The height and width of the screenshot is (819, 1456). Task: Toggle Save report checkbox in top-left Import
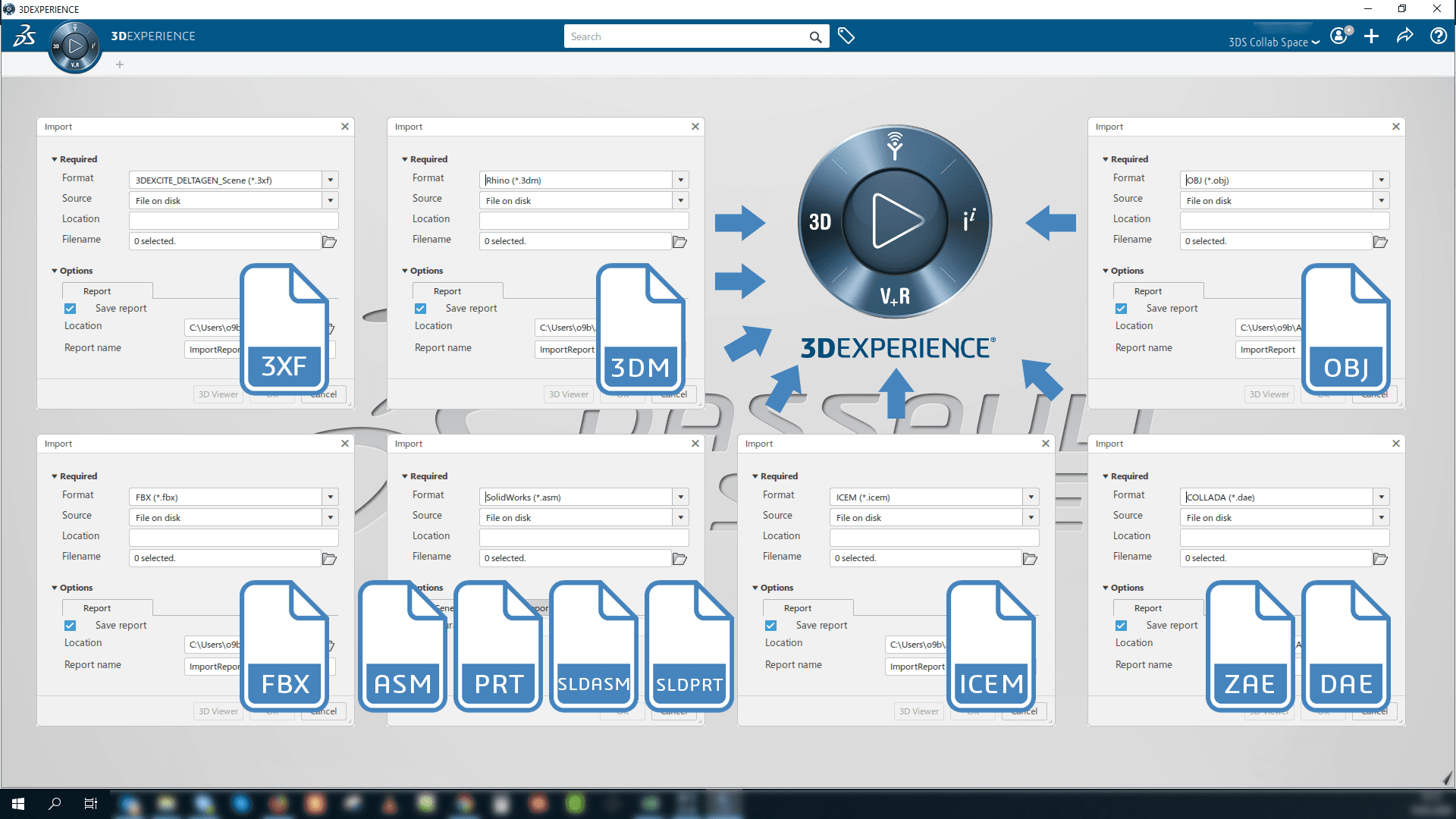coord(70,308)
